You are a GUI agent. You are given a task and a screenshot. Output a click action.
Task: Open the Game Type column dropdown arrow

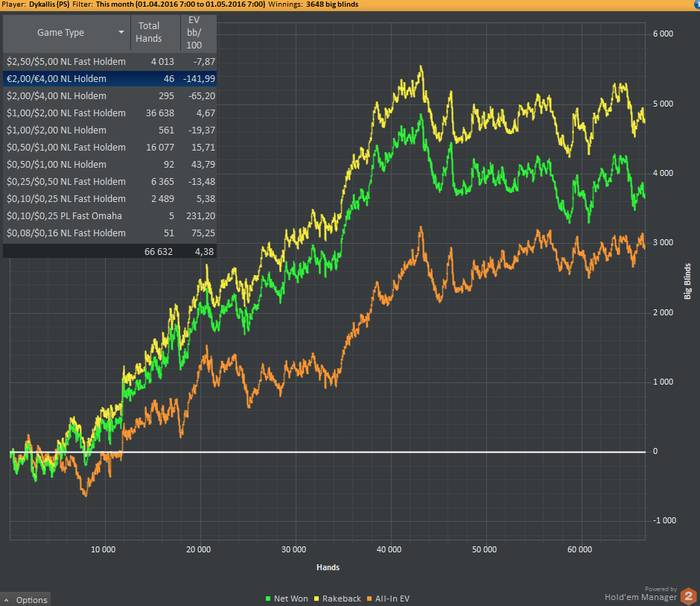tap(121, 32)
